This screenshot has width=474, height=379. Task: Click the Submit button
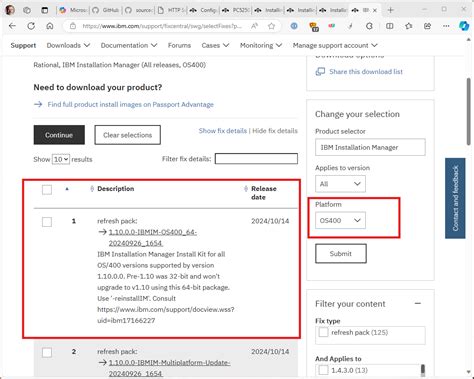(341, 254)
